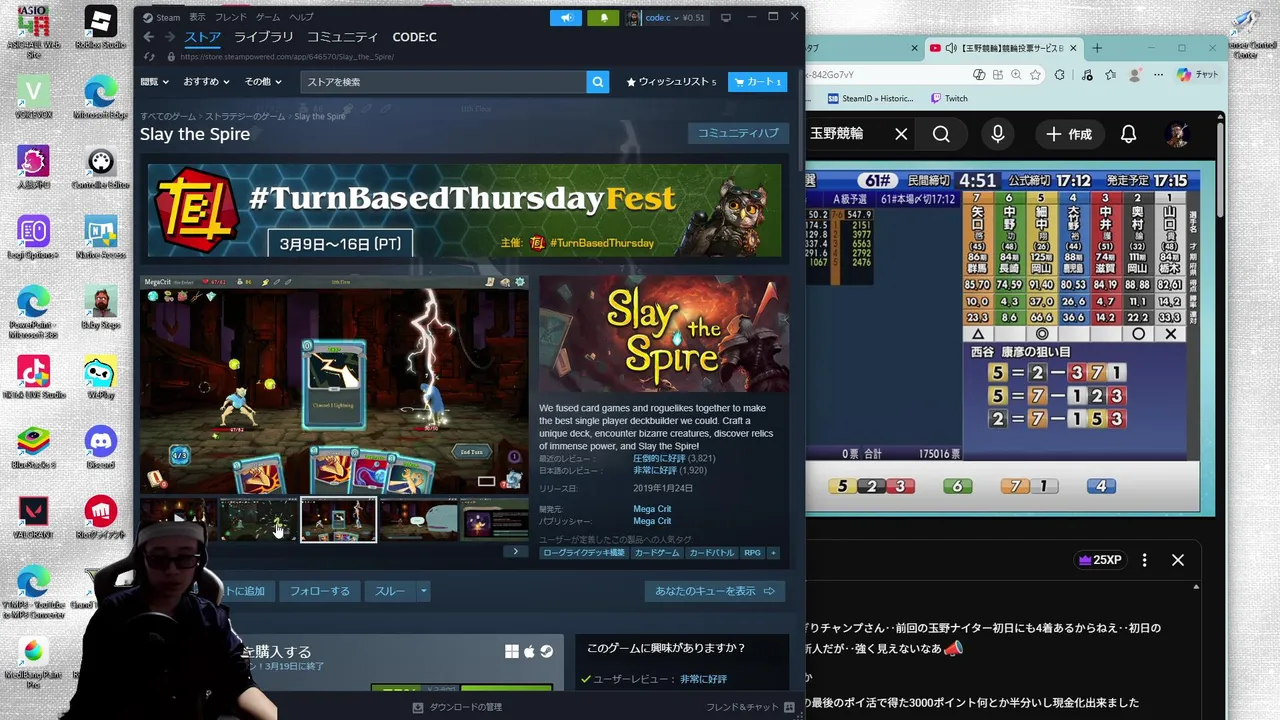
Task: Switch to ライブラリ tab
Action: pyautogui.click(x=264, y=37)
